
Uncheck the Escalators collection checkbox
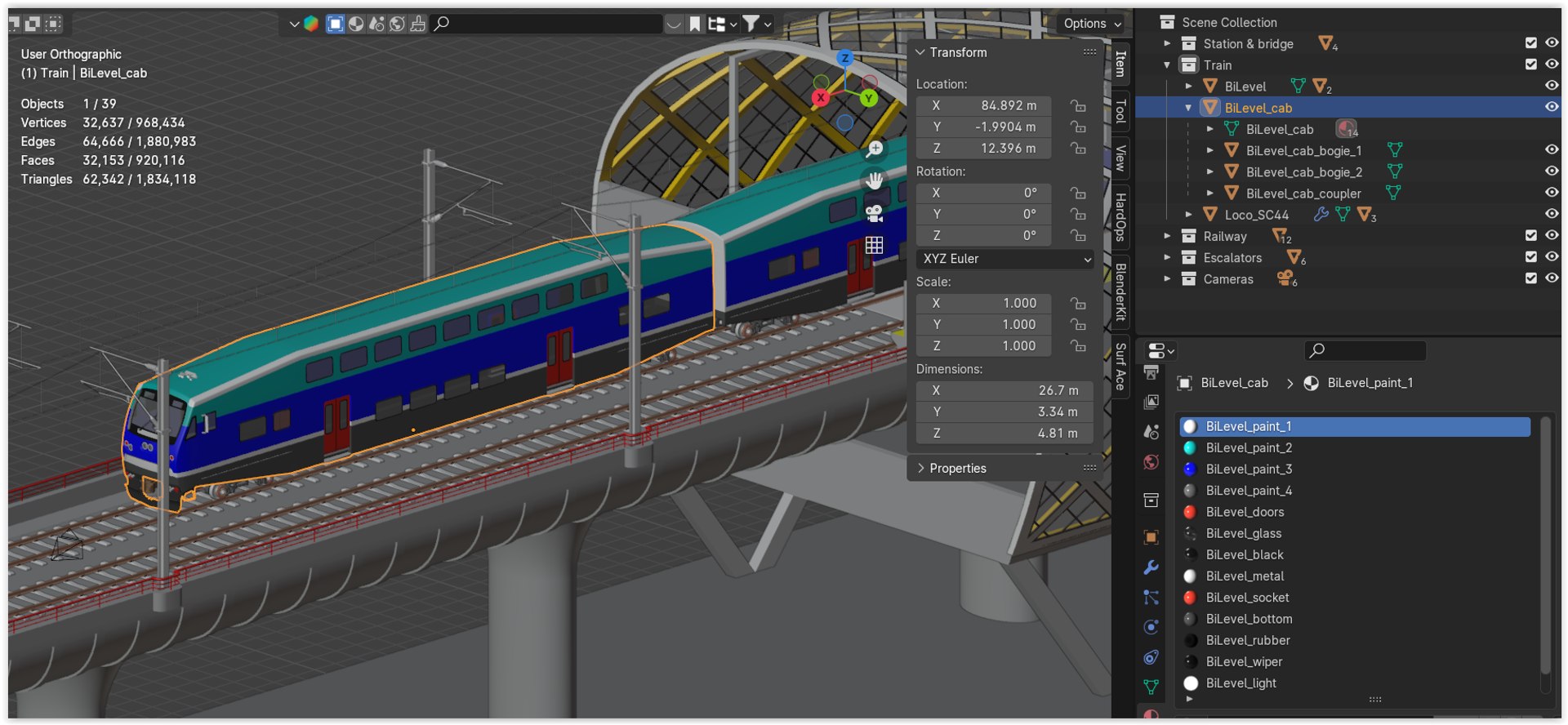point(1531,256)
